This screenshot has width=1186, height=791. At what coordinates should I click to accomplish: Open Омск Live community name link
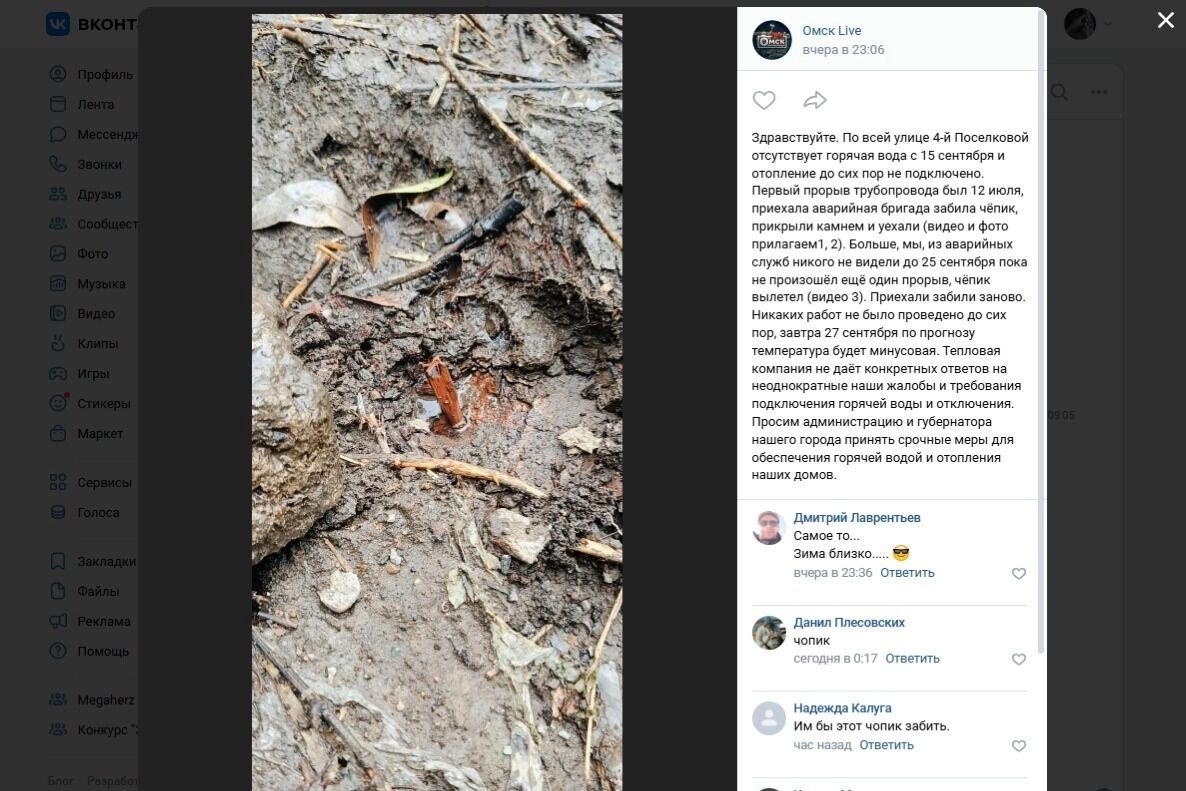point(831,31)
